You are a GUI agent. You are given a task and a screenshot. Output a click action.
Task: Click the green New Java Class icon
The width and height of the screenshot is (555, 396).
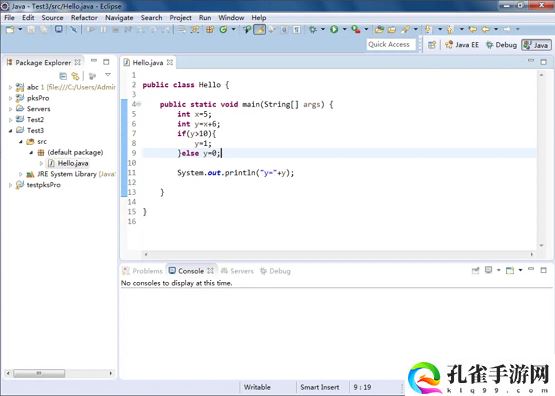point(223,29)
